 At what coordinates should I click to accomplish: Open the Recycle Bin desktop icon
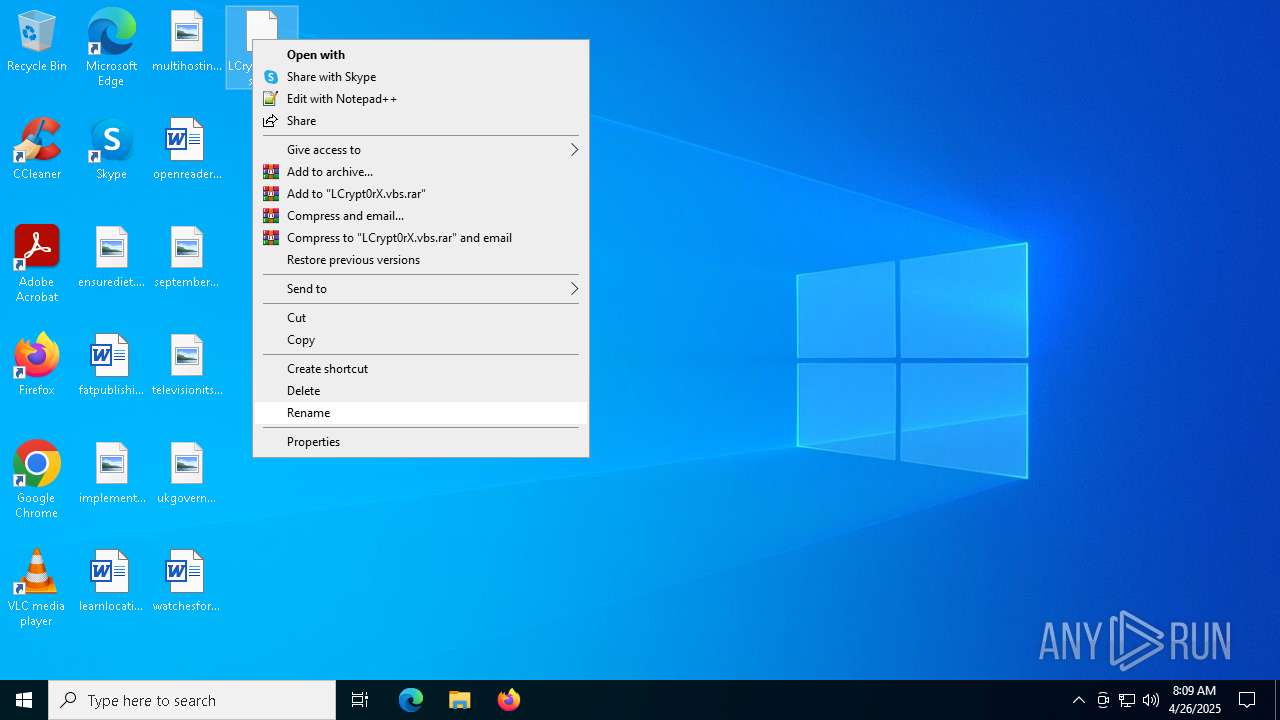37,42
